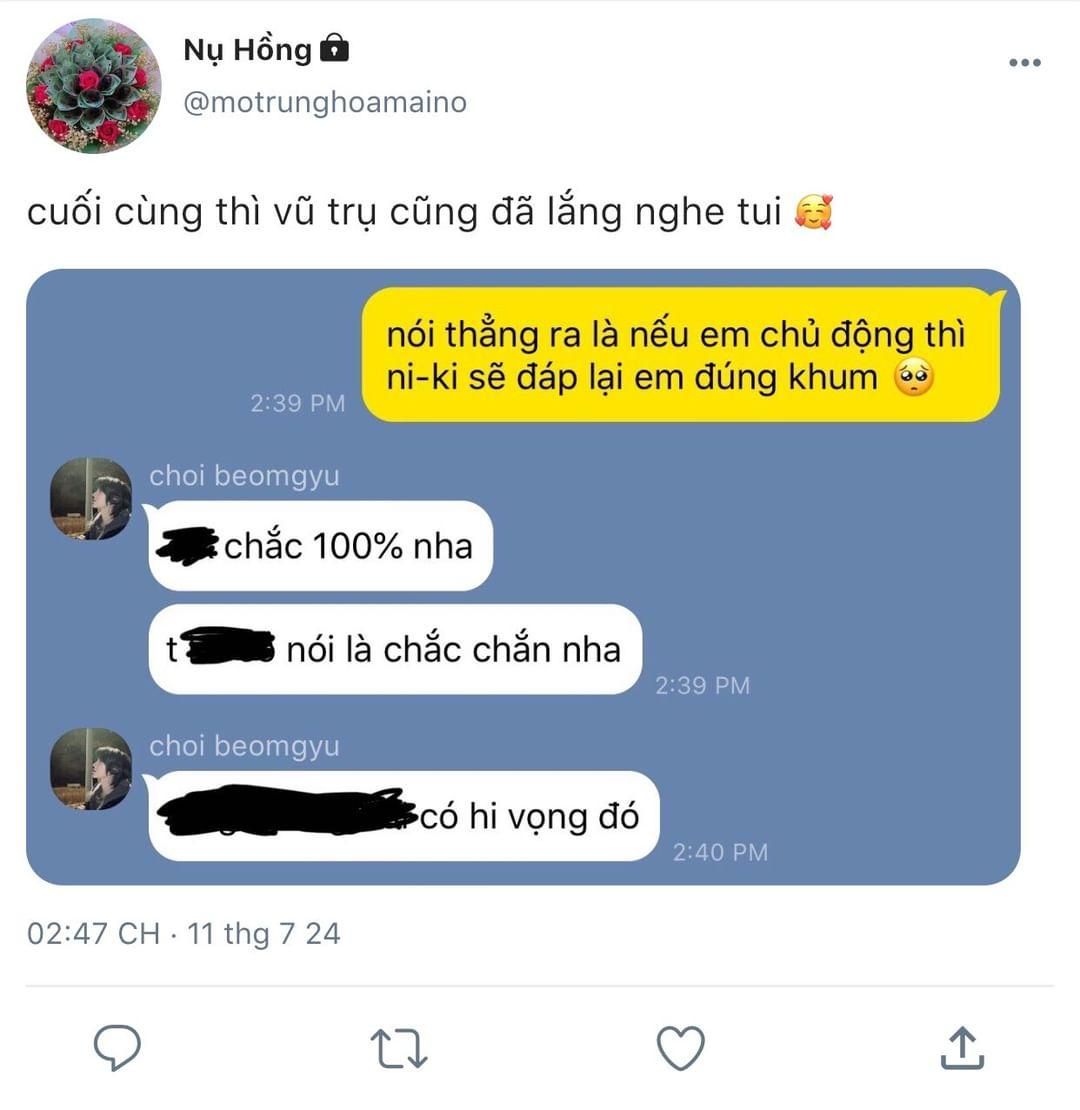1080x1110 pixels.
Task: Tap the tweet timestamp 02:47 CH
Action: click(x=93, y=933)
